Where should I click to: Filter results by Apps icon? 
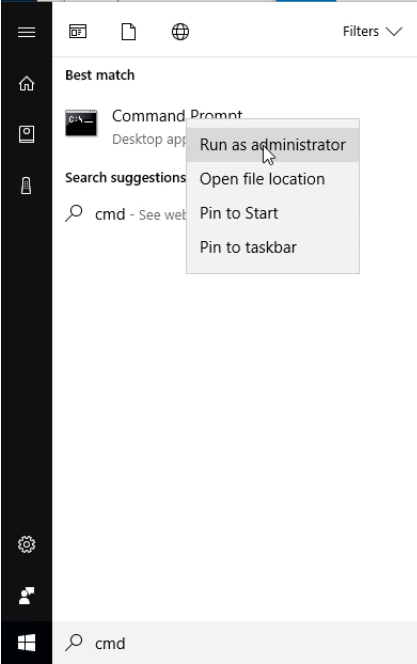click(x=78, y=32)
